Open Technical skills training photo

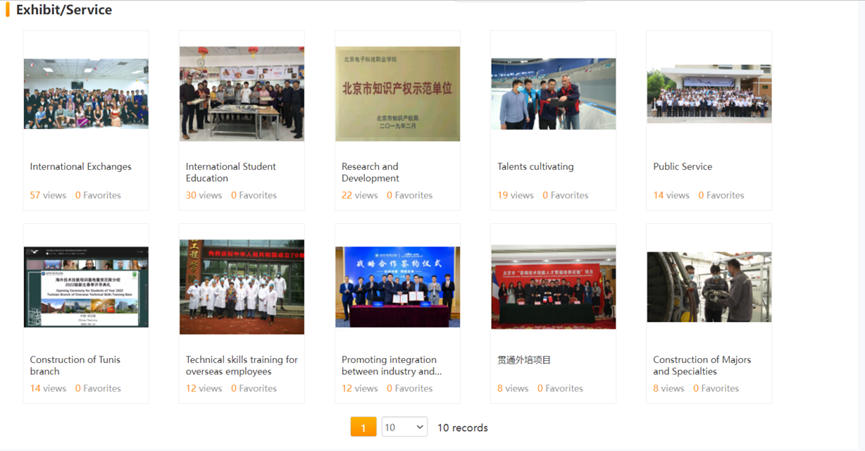tap(241, 287)
